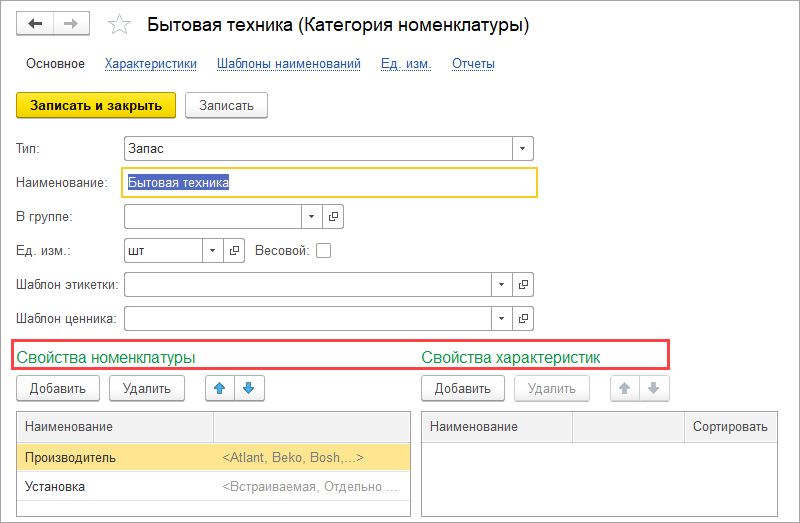The image size is (800, 523).
Task: Open the Ед. изм. dropdown arrow
Action: click(212, 251)
